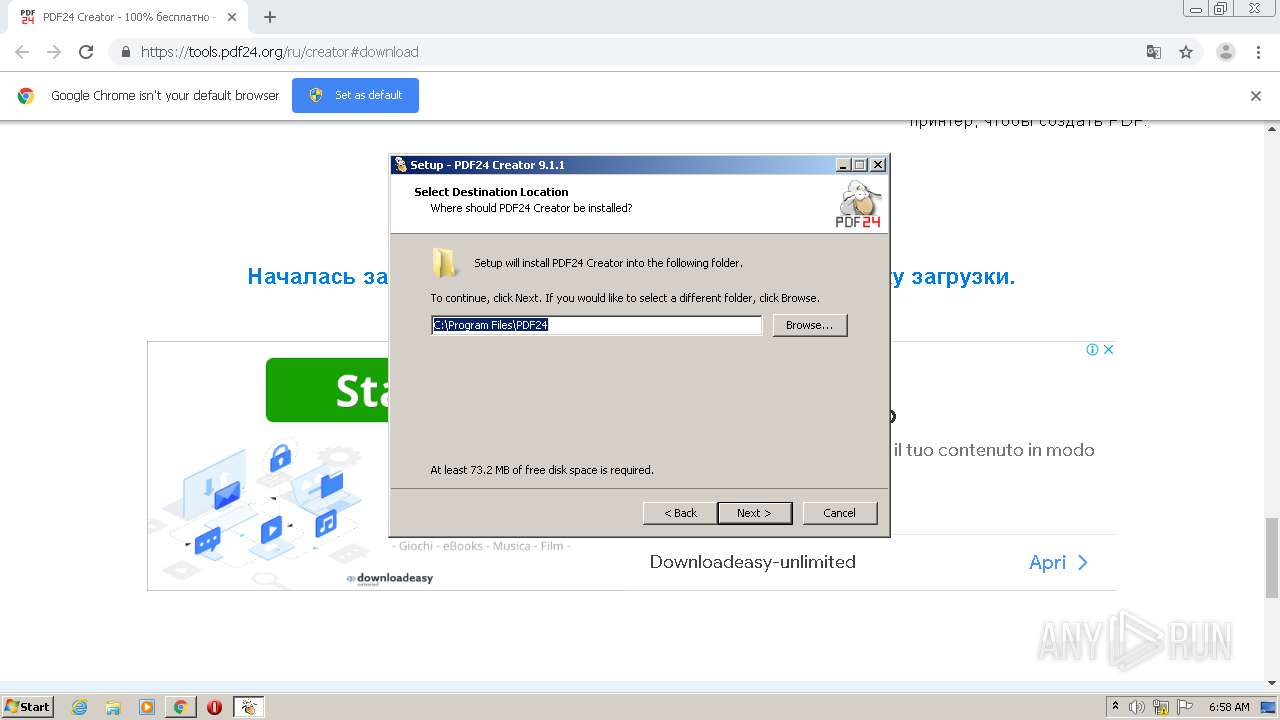Viewport: 1280px width, 720px height.
Task: Click the system clock 6:58 AM
Action: coord(1229,707)
